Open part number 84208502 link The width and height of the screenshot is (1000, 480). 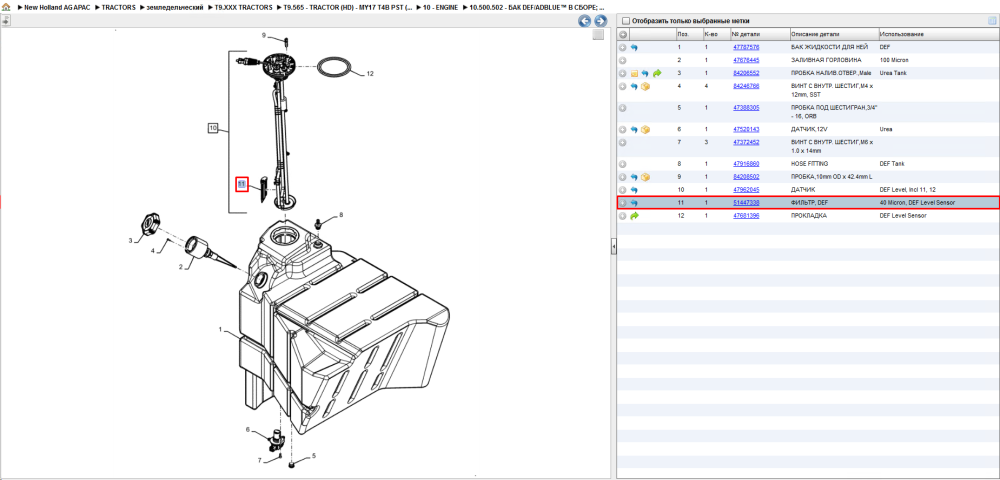click(746, 177)
